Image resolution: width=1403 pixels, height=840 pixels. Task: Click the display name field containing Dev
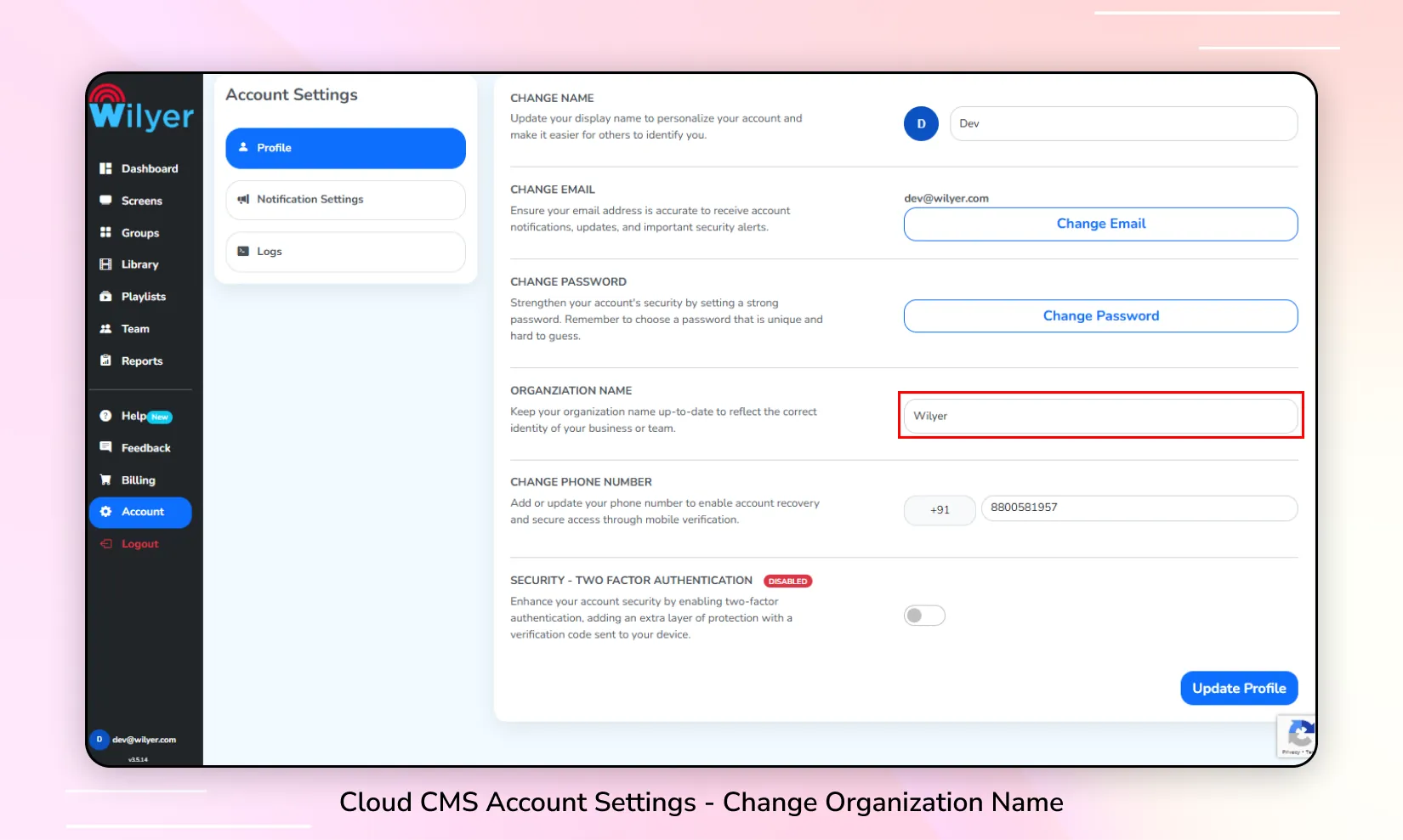click(1123, 124)
